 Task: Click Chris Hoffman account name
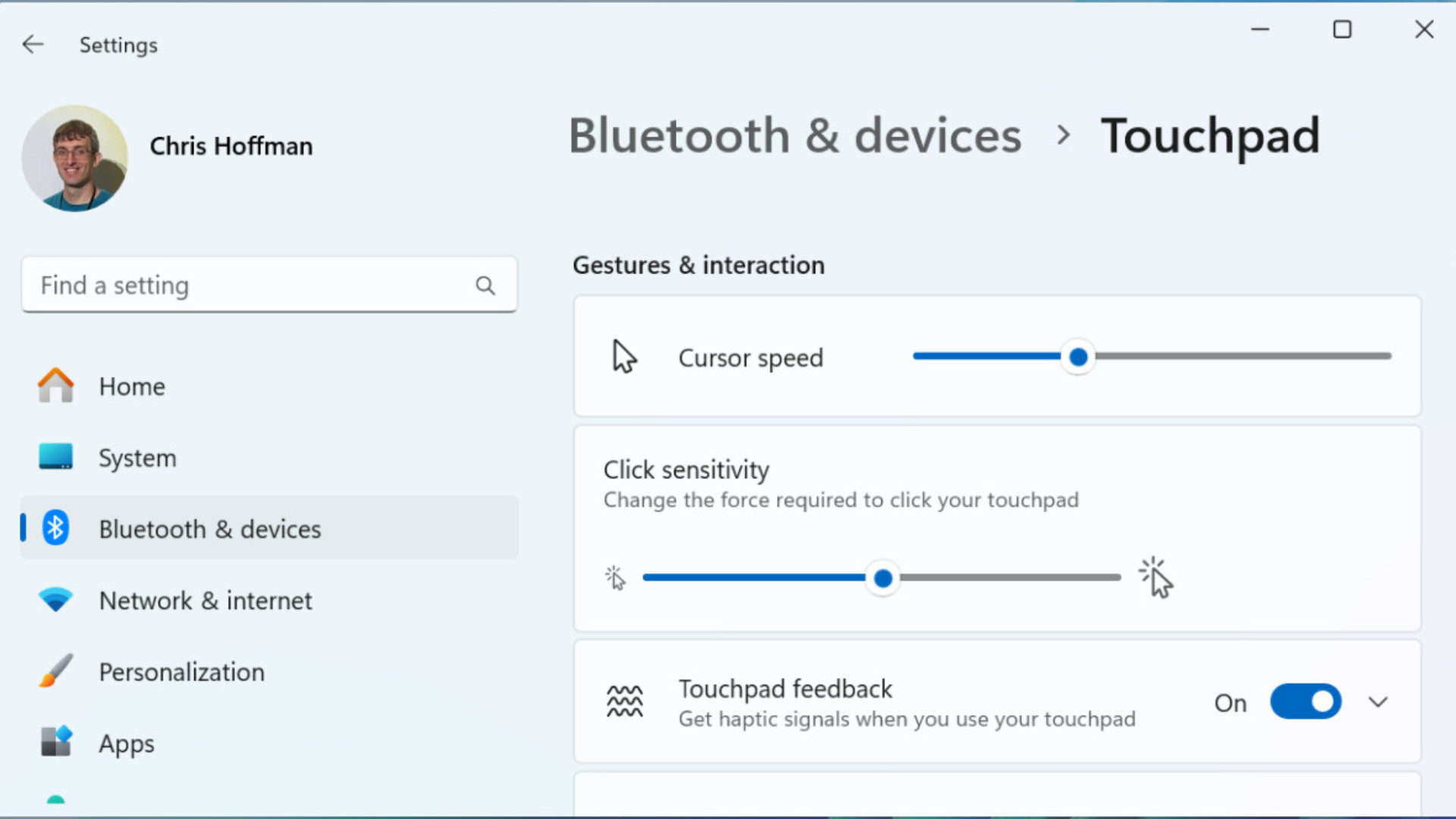pyautogui.click(x=231, y=146)
